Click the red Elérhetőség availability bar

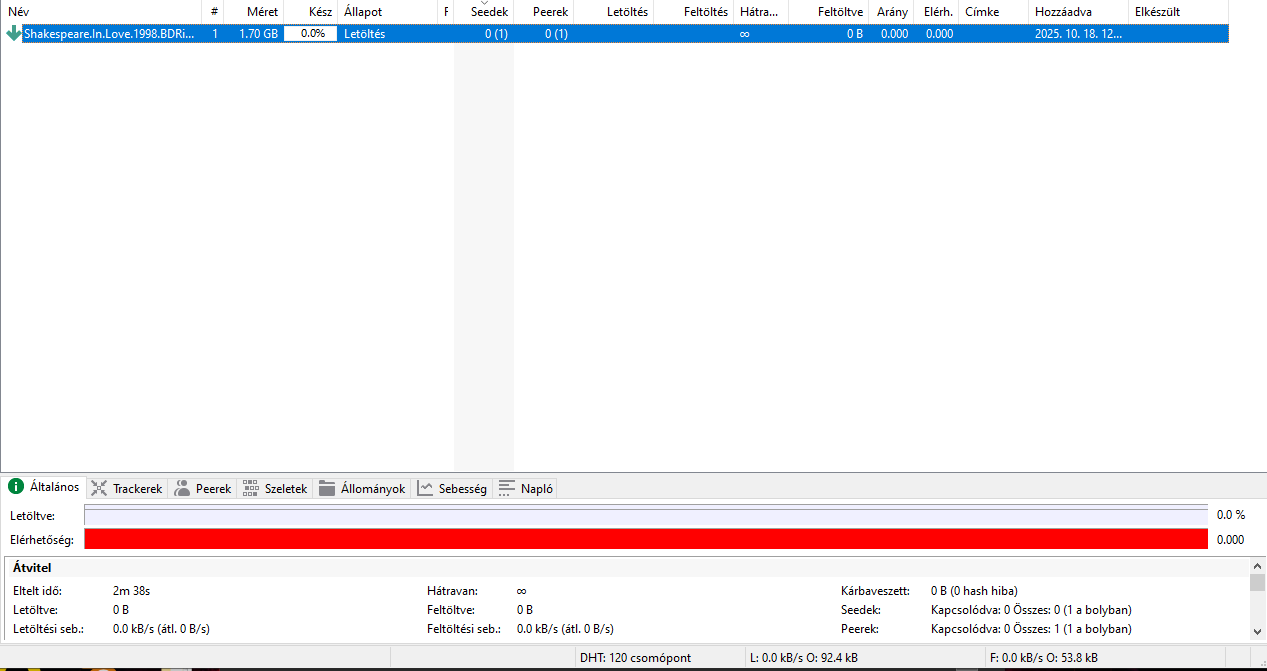pos(646,539)
